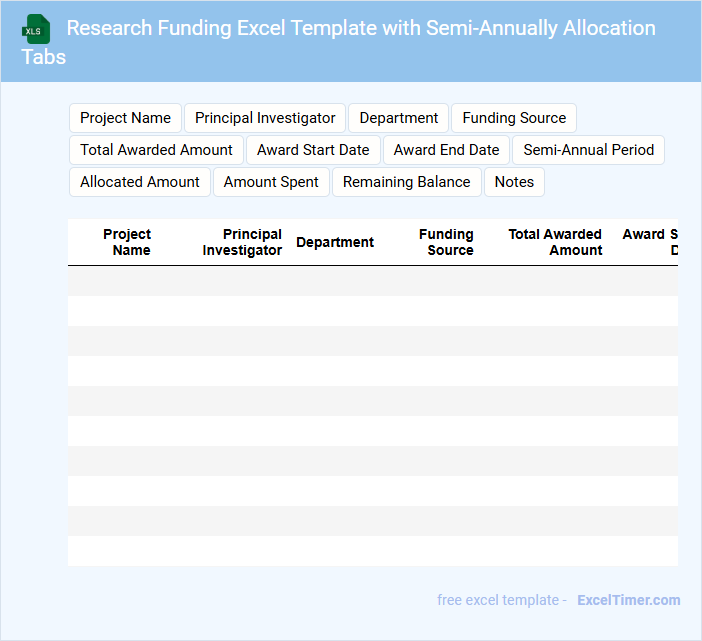
Task: Click the Award End Date tag
Action: click(x=446, y=150)
